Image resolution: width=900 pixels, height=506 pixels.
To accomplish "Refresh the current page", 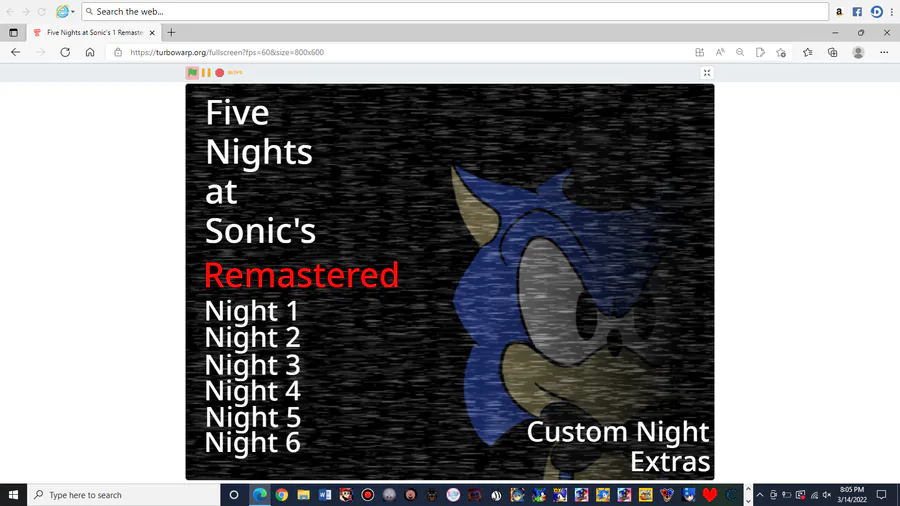I will [x=65, y=52].
